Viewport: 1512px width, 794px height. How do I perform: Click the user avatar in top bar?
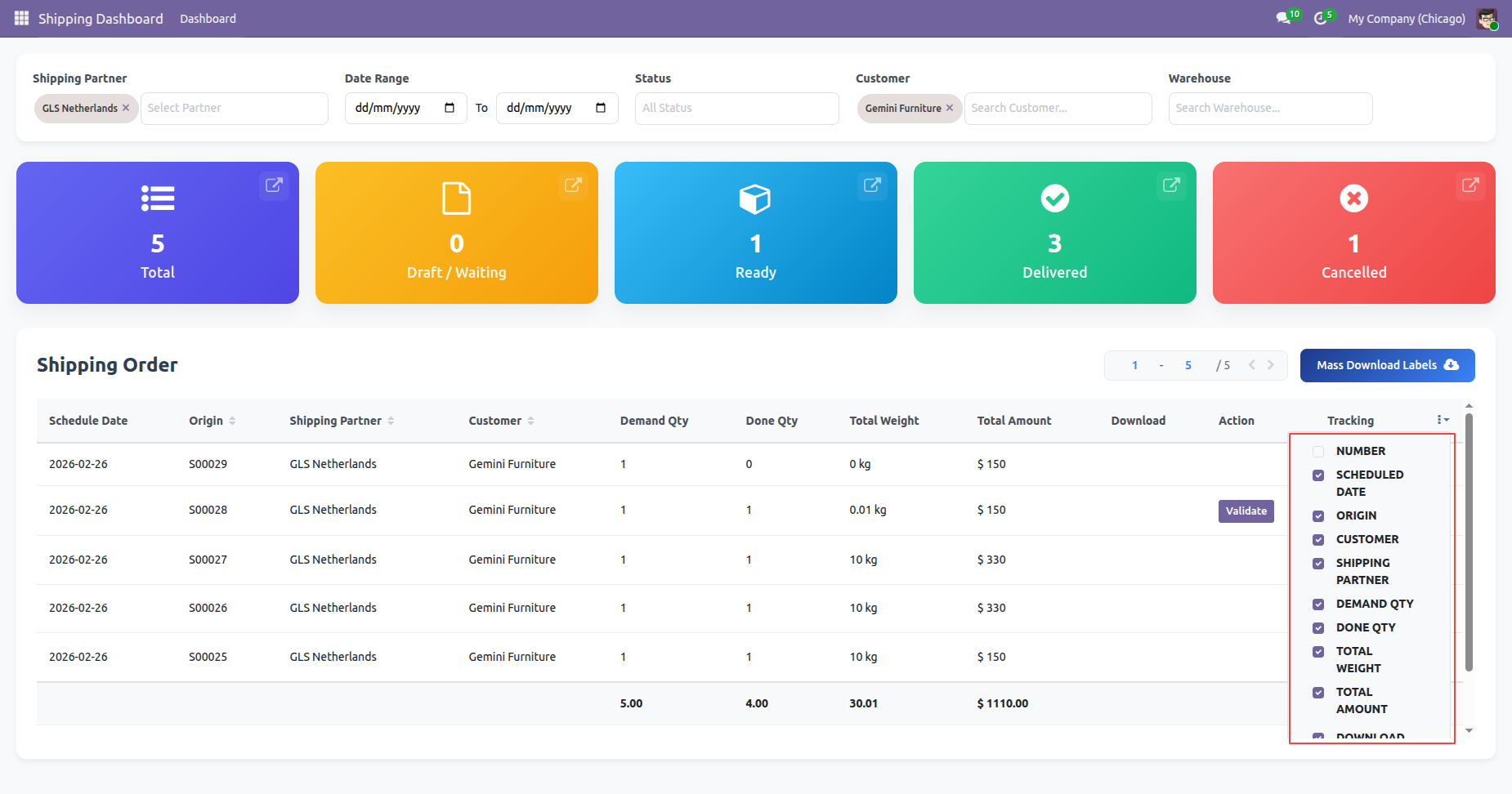click(x=1487, y=19)
